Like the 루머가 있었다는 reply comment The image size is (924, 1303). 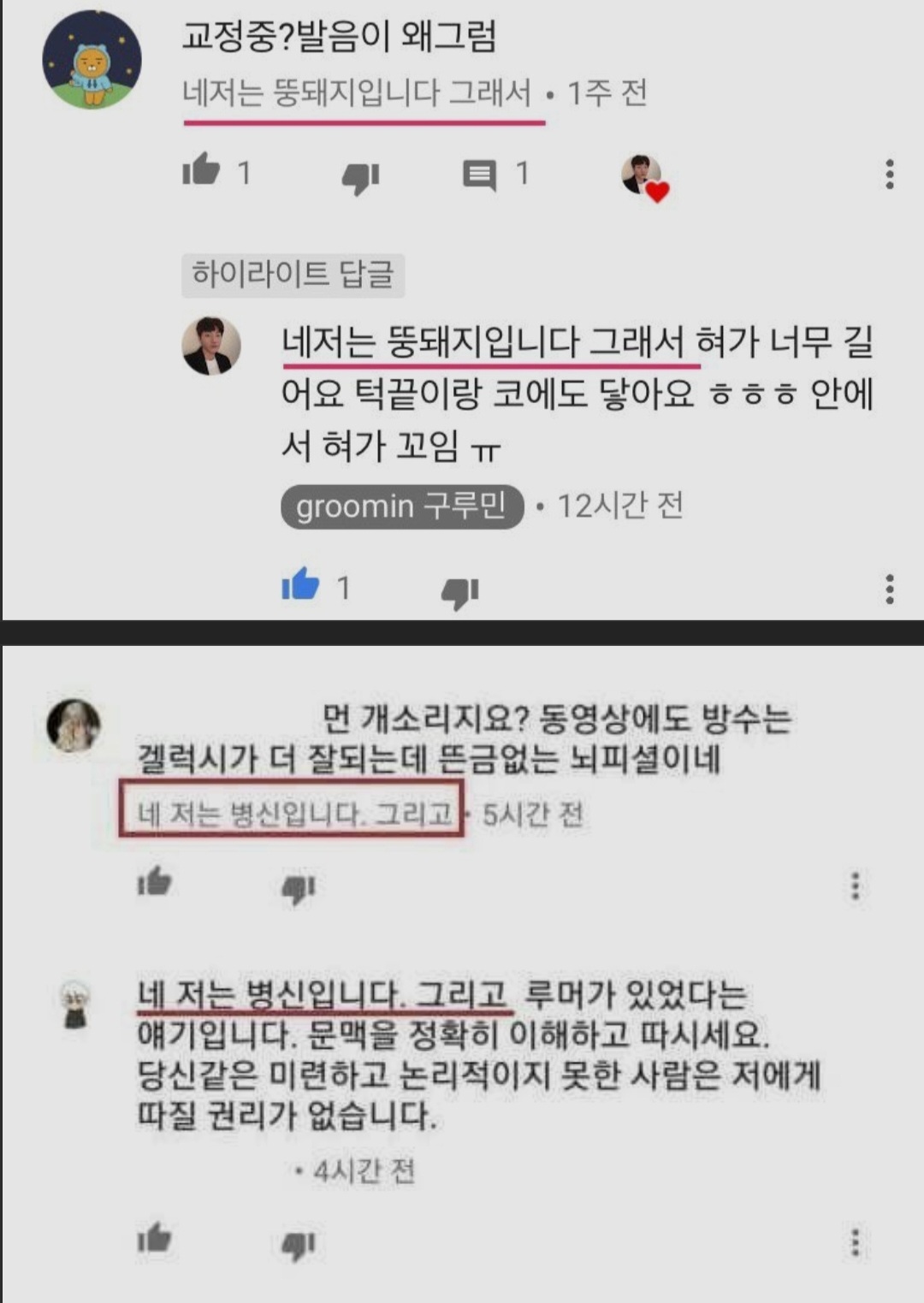pos(155,1238)
